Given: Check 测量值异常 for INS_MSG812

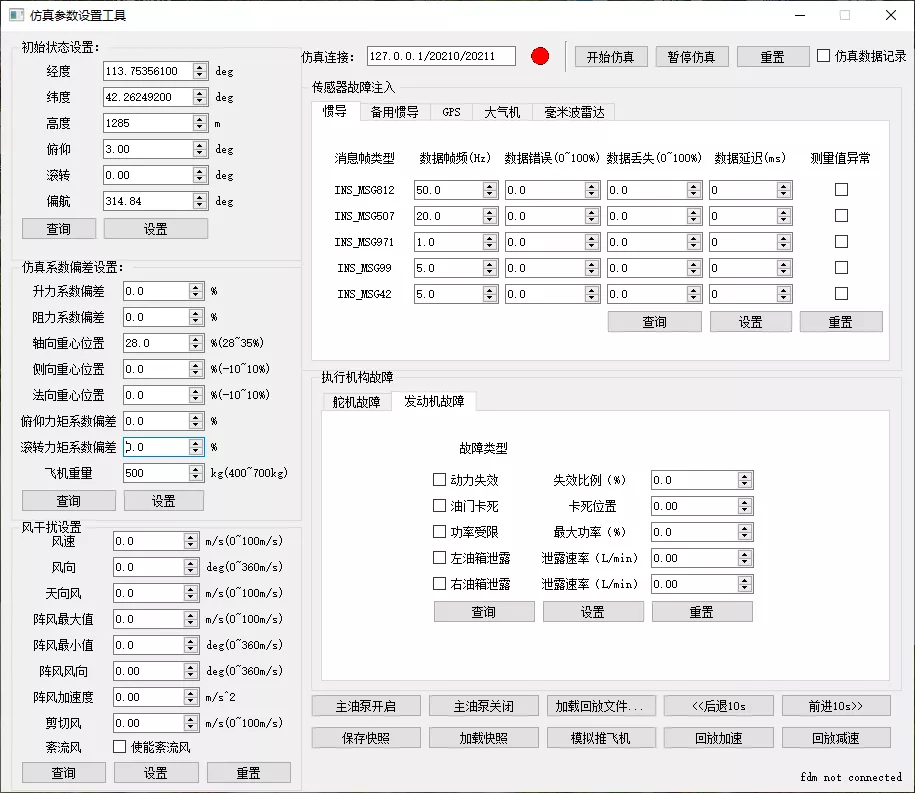Looking at the screenshot, I should tap(841, 190).
